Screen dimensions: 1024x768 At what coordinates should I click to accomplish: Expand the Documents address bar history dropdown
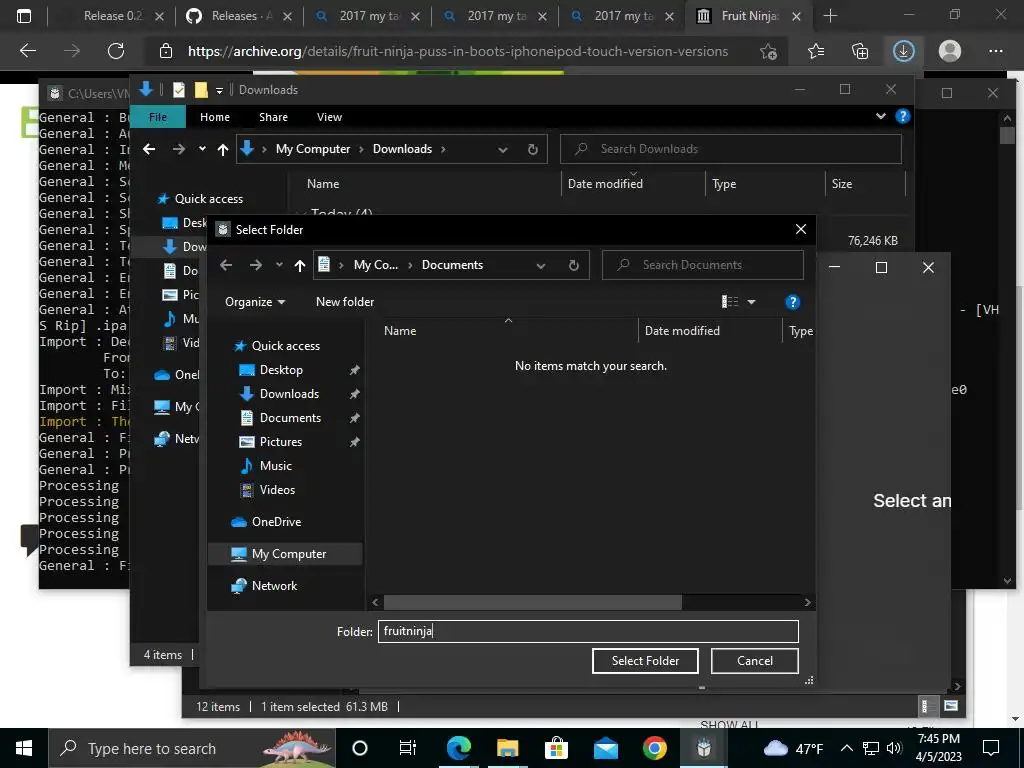tap(541, 265)
